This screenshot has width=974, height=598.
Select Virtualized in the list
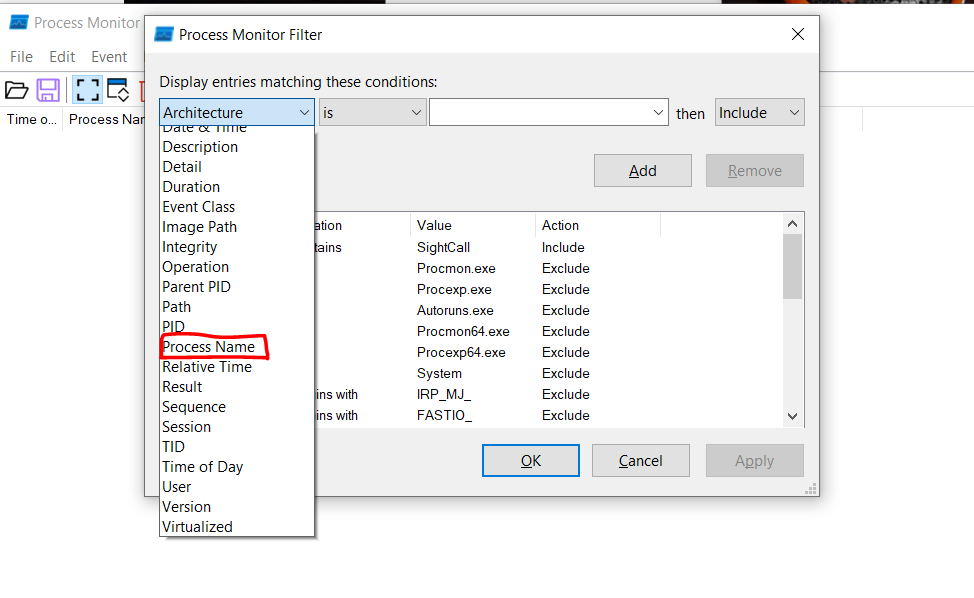coord(237,527)
